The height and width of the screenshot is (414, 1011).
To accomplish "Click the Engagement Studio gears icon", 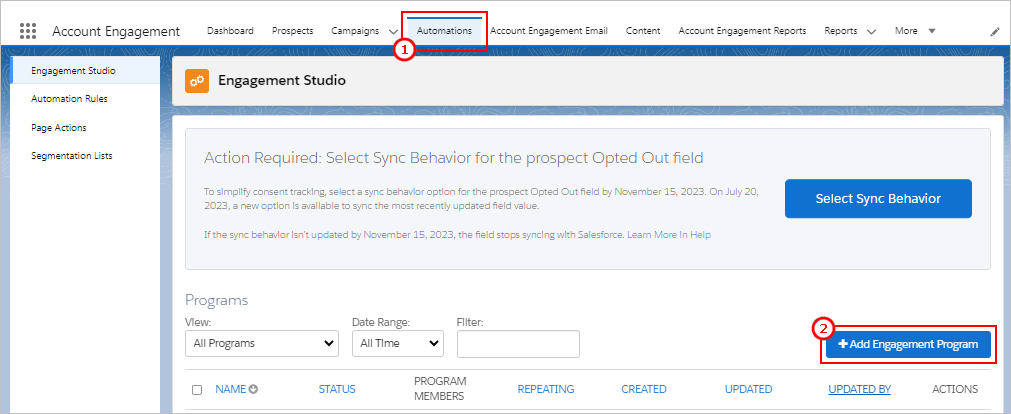I will coord(197,81).
